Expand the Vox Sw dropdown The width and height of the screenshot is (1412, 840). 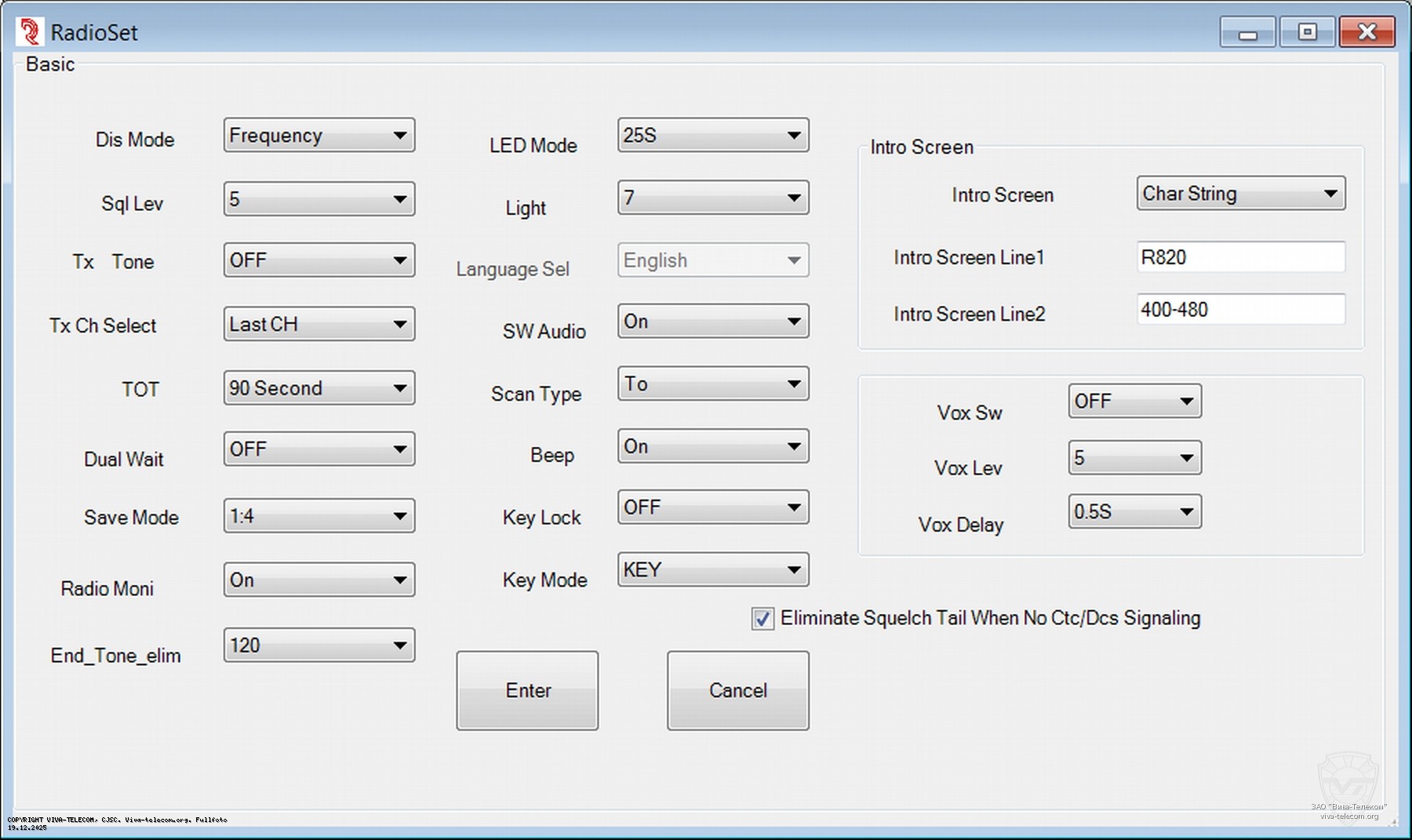pos(1134,402)
